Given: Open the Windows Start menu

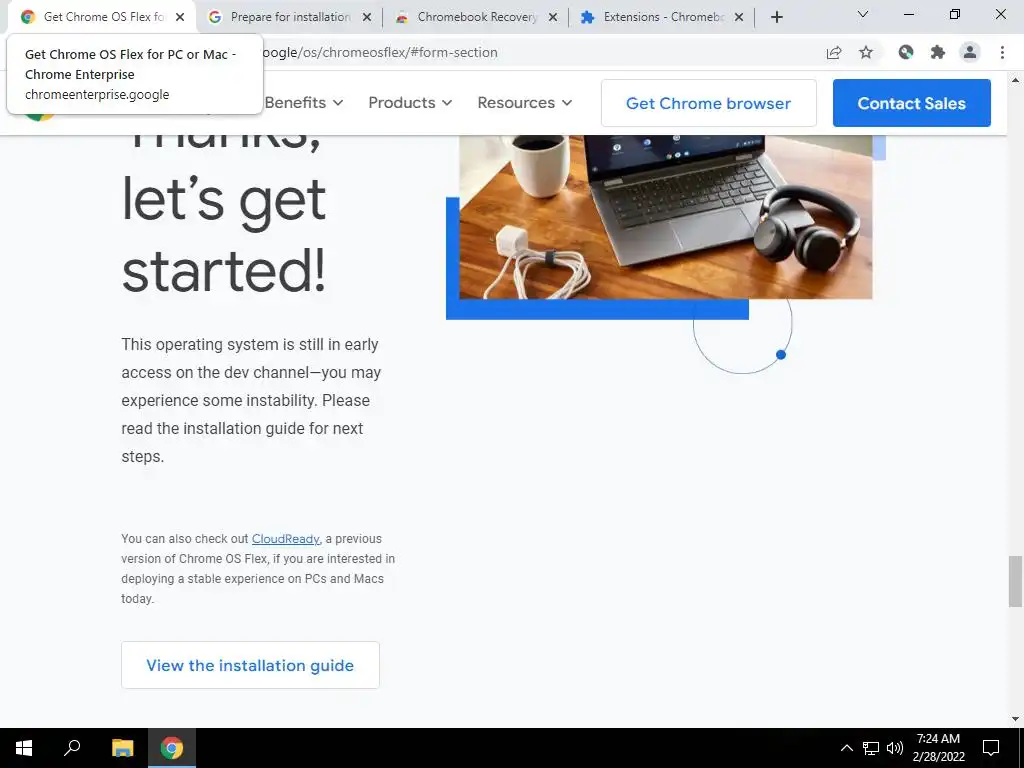Looking at the screenshot, I should pyautogui.click(x=24, y=748).
